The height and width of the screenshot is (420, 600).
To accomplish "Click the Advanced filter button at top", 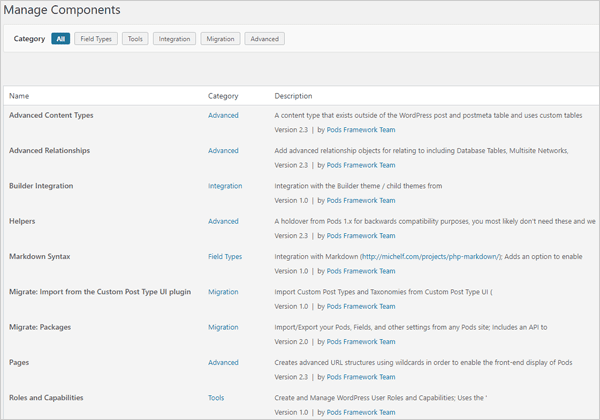I will point(265,39).
